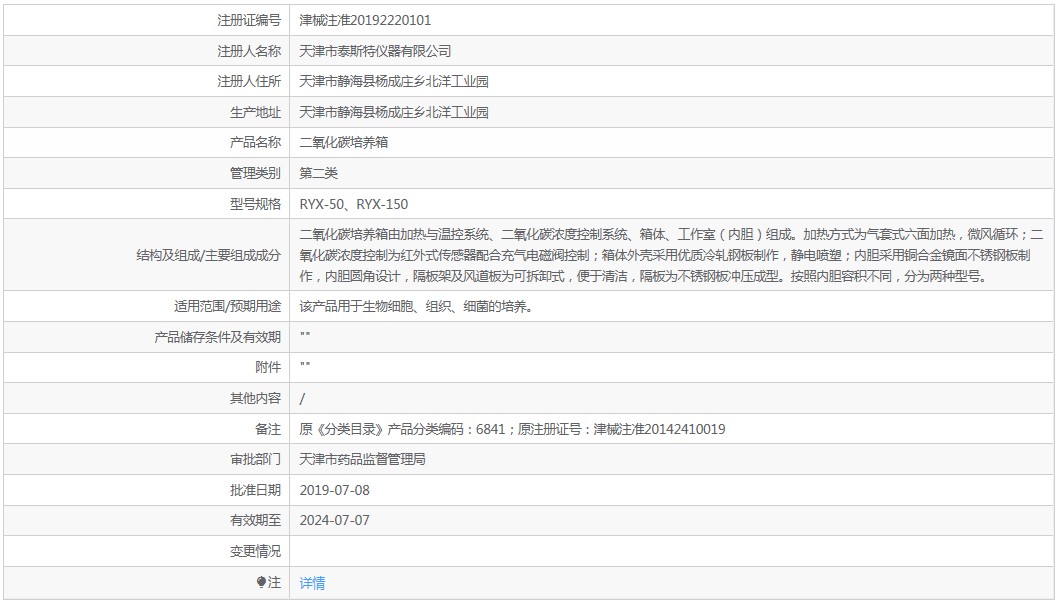The width and height of the screenshot is (1060, 606).
Task: Click the 注册证编号 label
Action: click(x=249, y=20)
